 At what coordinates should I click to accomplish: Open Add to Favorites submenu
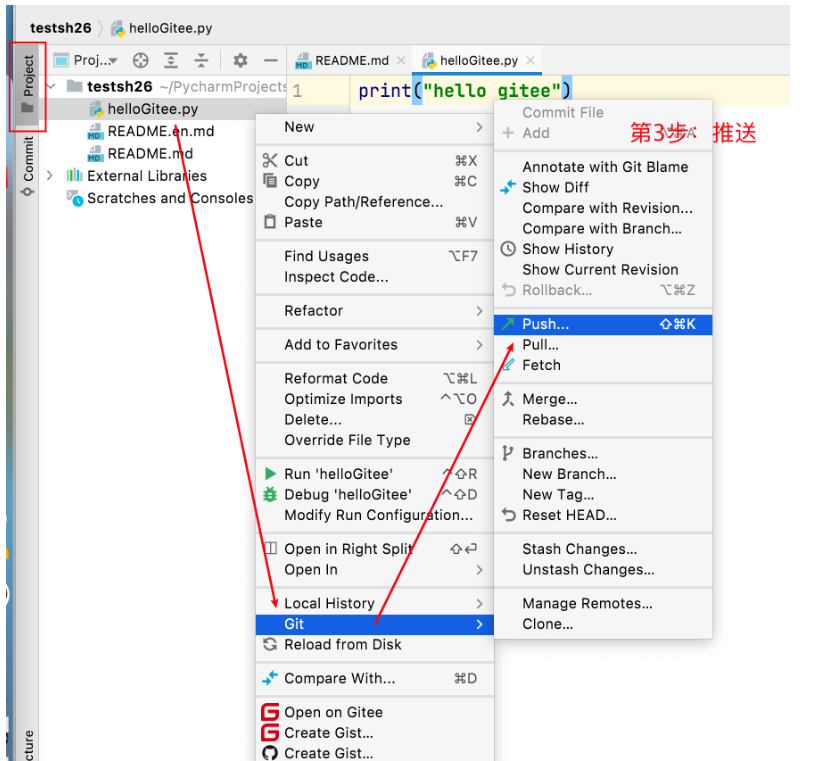click(375, 344)
